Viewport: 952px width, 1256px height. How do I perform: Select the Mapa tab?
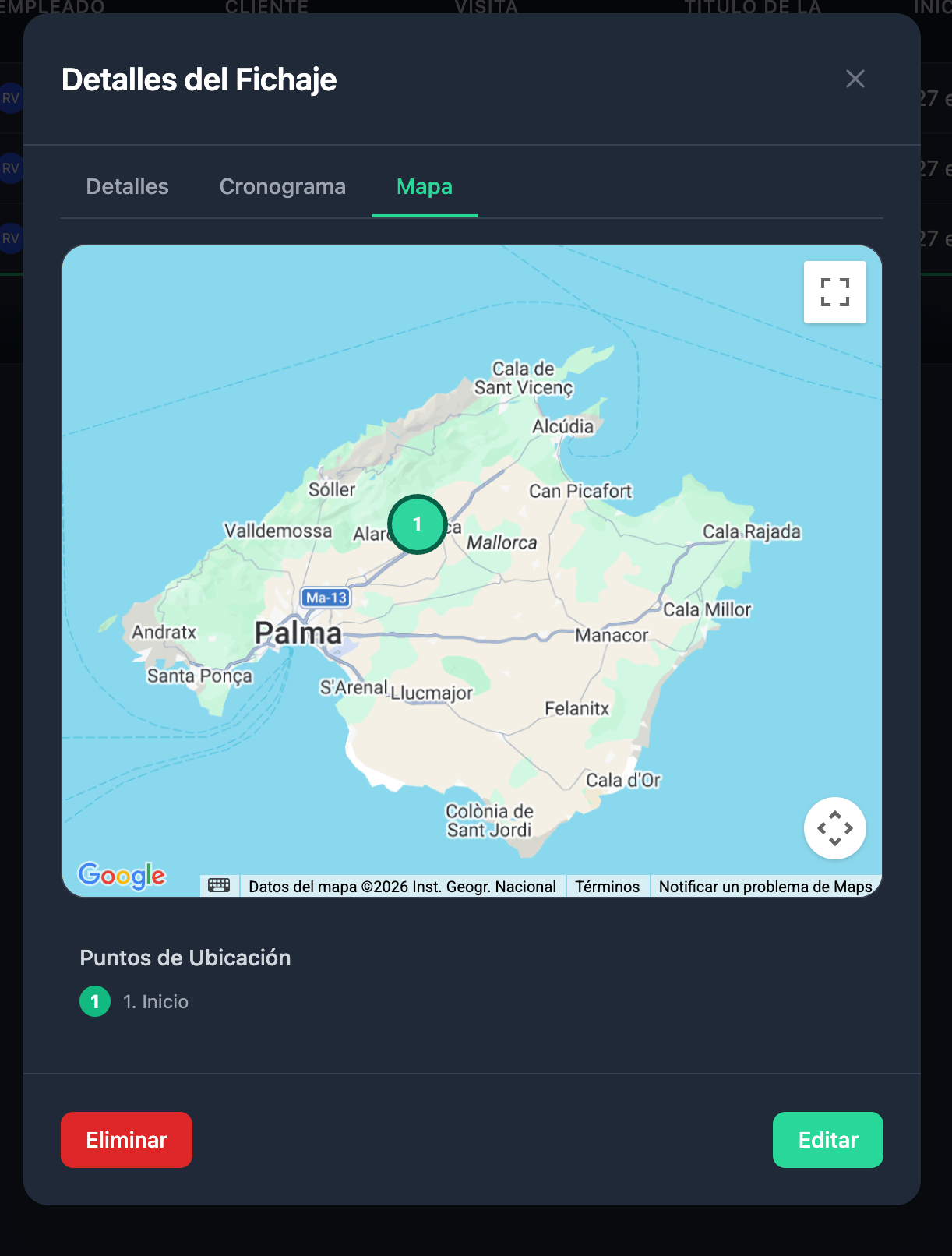tap(424, 187)
